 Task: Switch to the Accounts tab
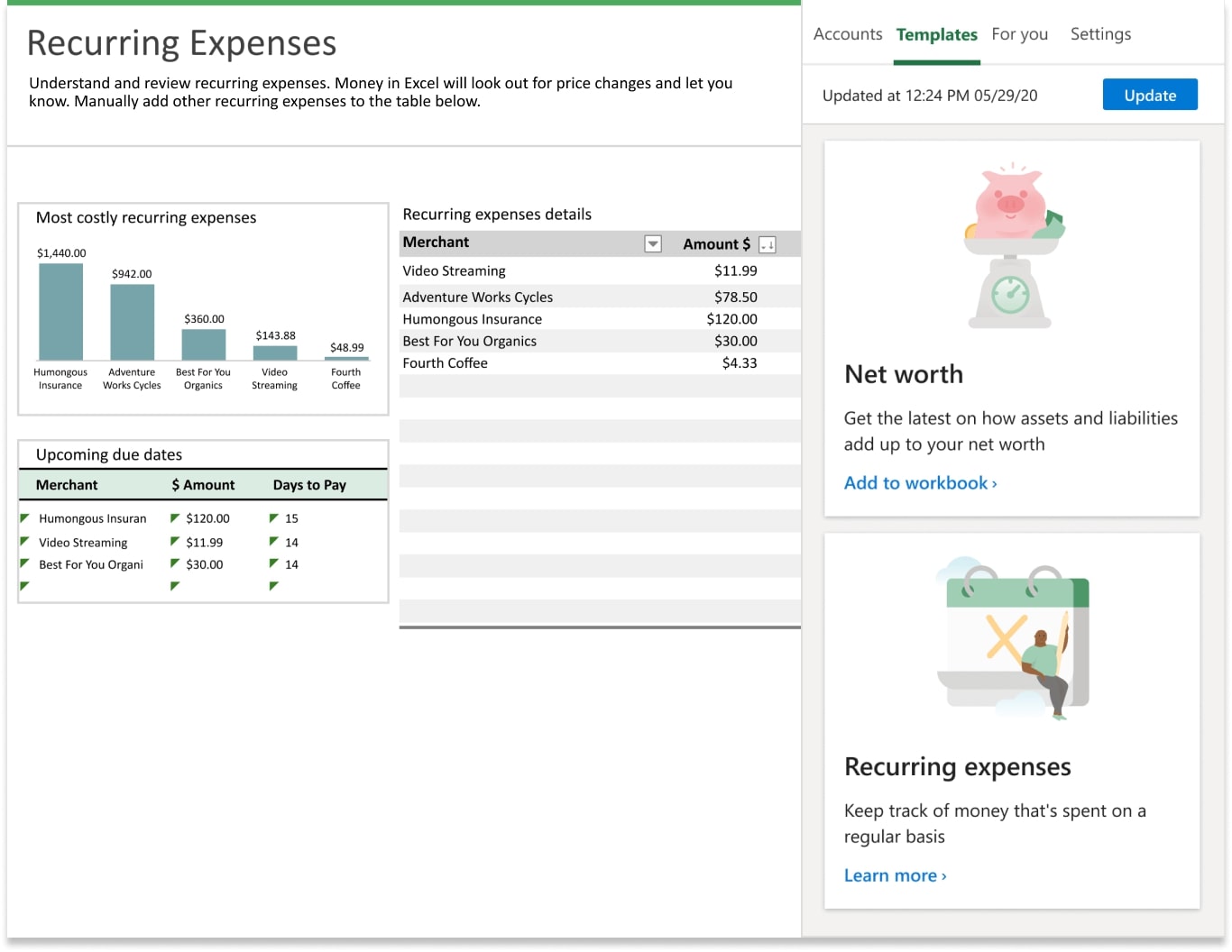click(x=848, y=34)
